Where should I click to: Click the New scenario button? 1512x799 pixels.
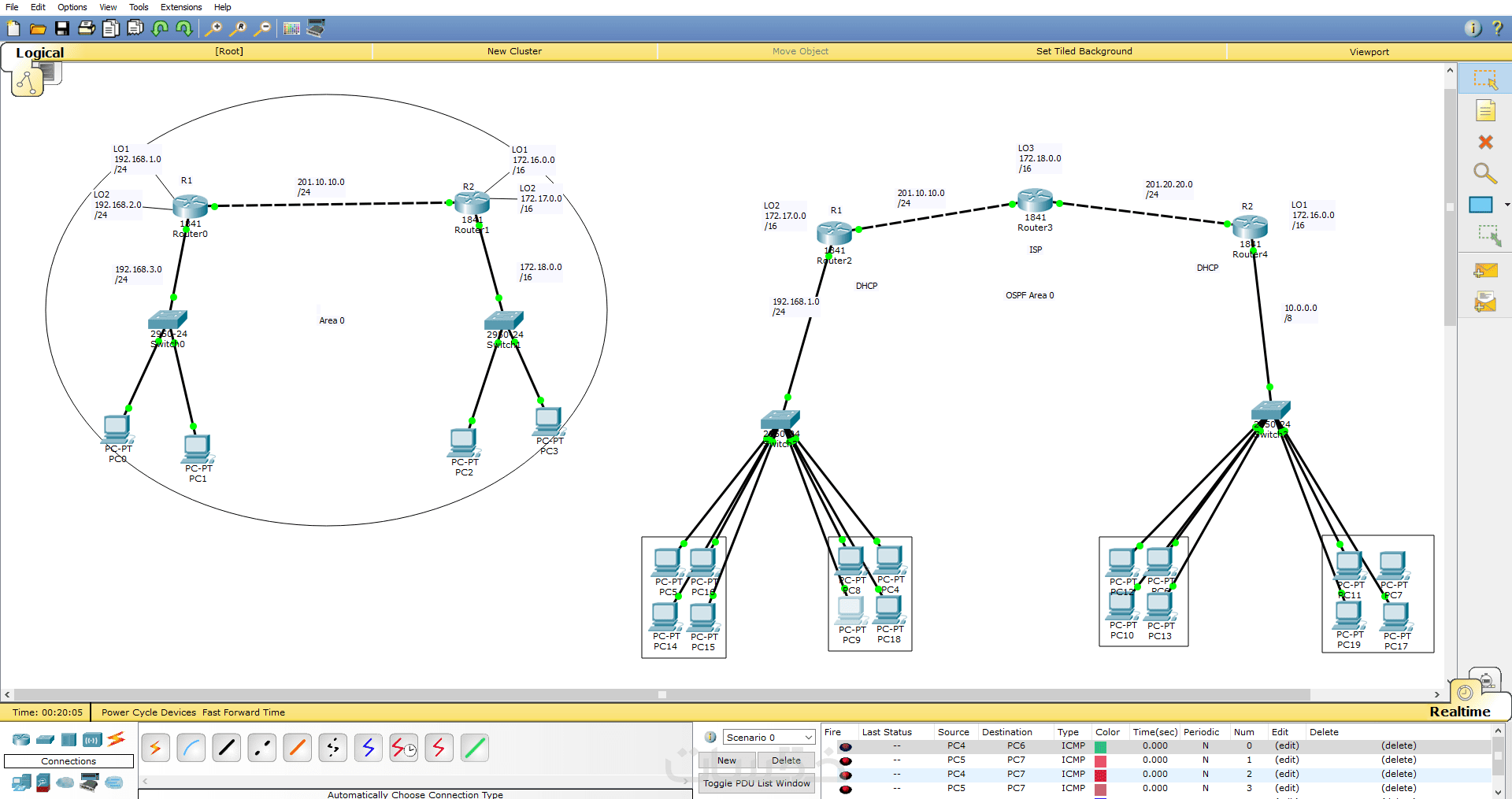point(727,760)
